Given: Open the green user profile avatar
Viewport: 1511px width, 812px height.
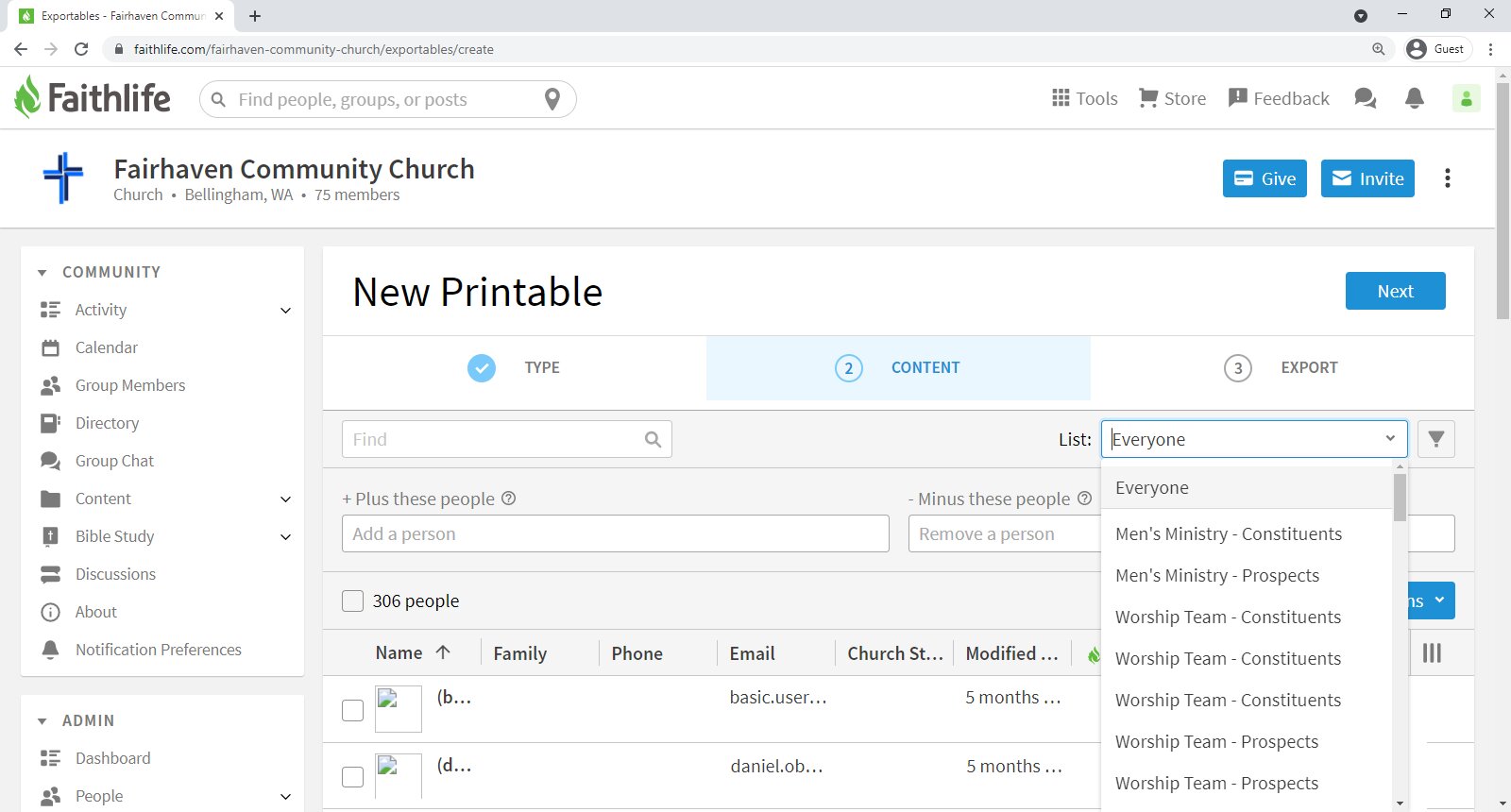Looking at the screenshot, I should [x=1467, y=98].
